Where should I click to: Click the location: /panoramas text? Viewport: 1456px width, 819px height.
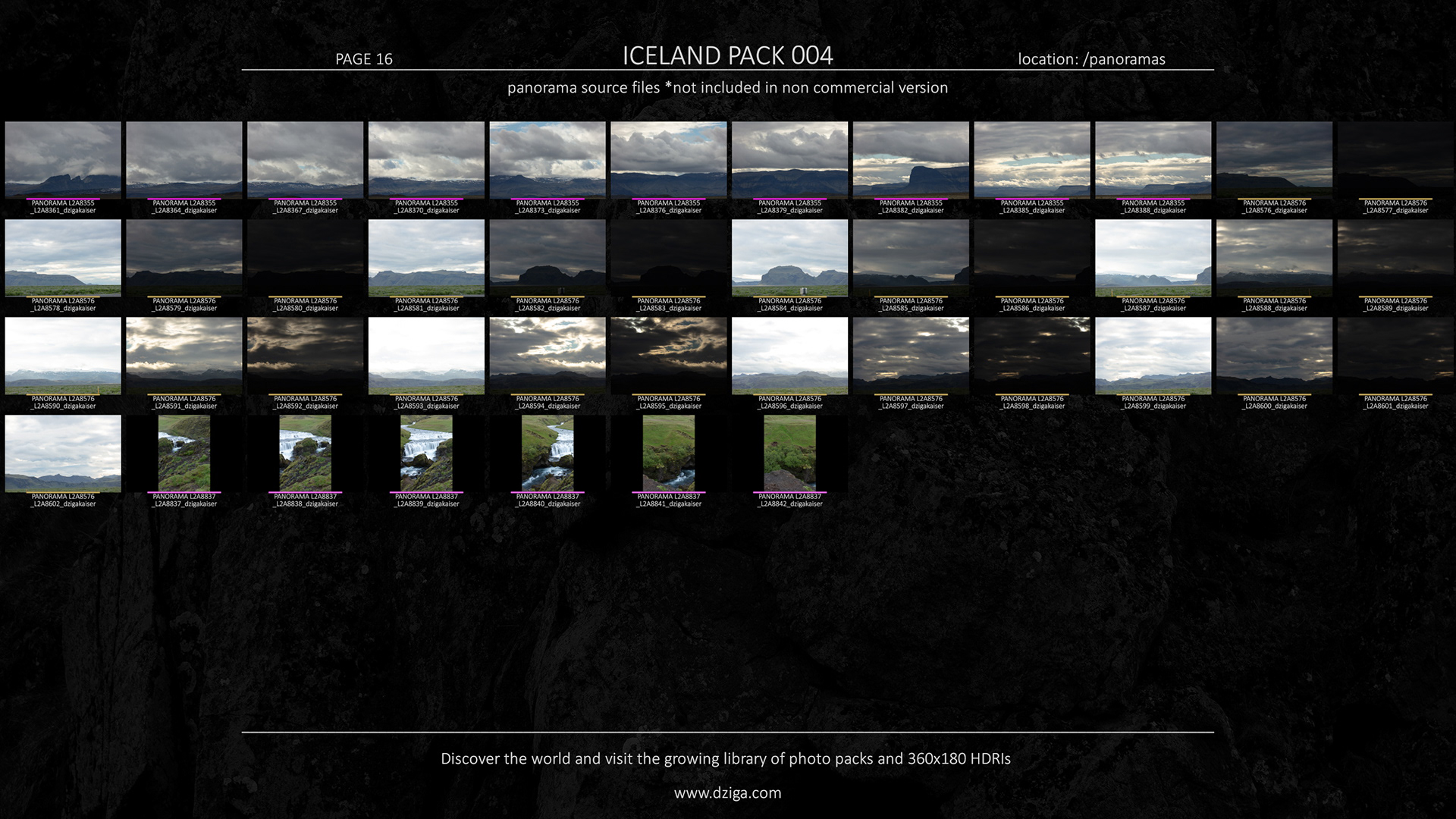click(x=1091, y=59)
